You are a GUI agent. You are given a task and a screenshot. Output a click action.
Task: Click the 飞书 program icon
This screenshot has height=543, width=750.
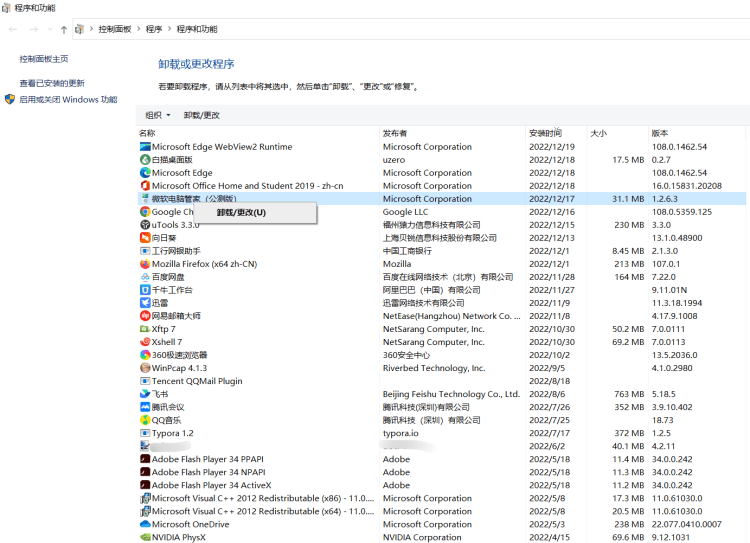tap(145, 394)
